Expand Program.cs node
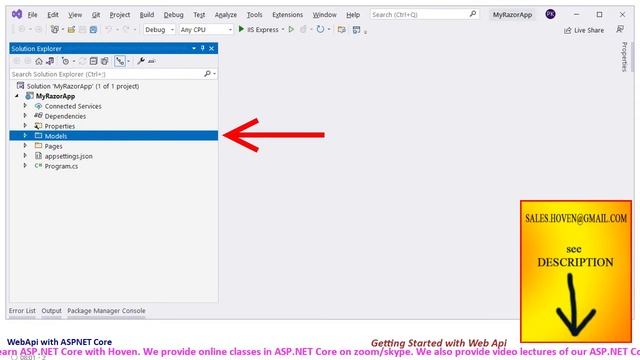The height and width of the screenshot is (360, 640). click(x=25, y=166)
